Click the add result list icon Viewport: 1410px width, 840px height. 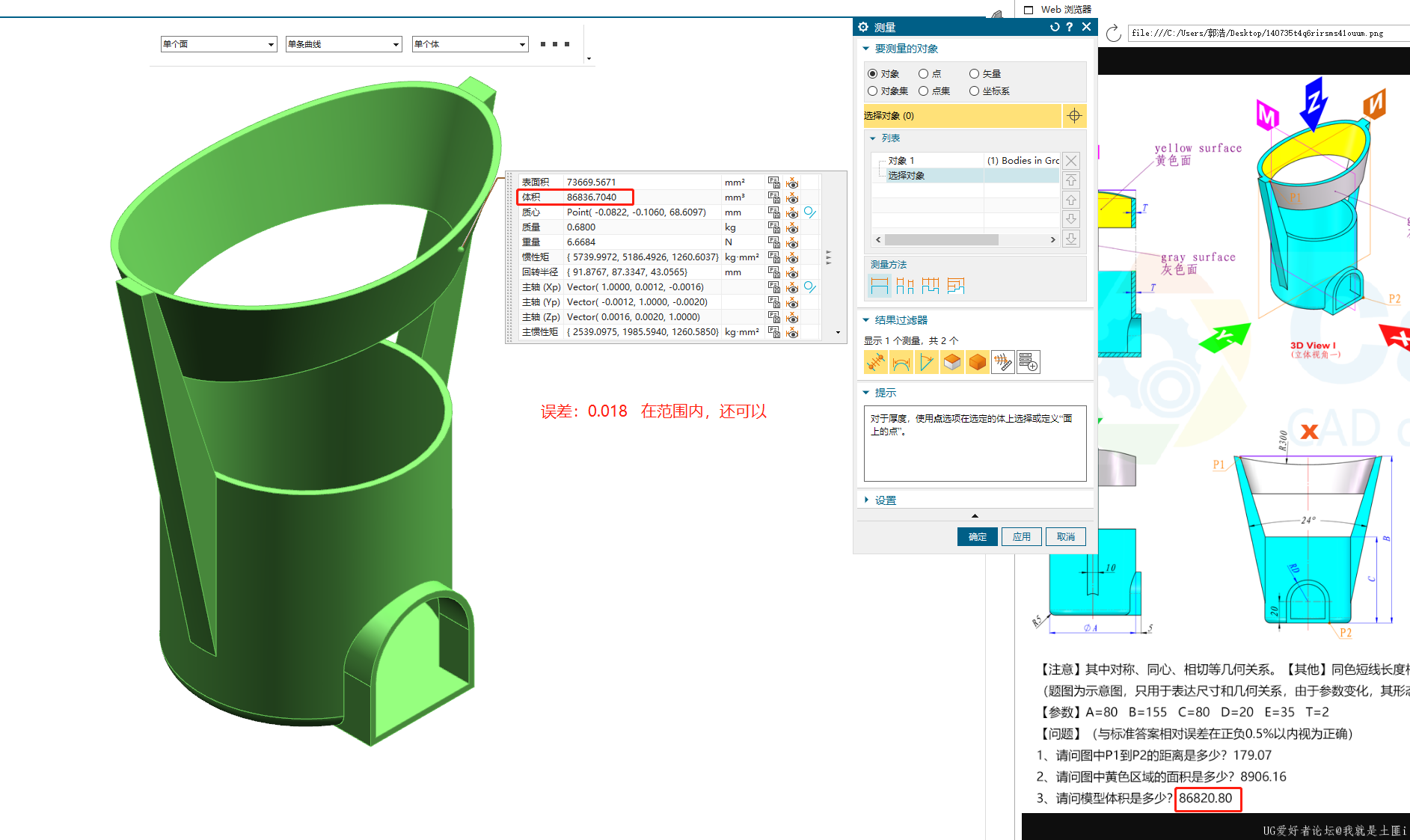[1029, 363]
